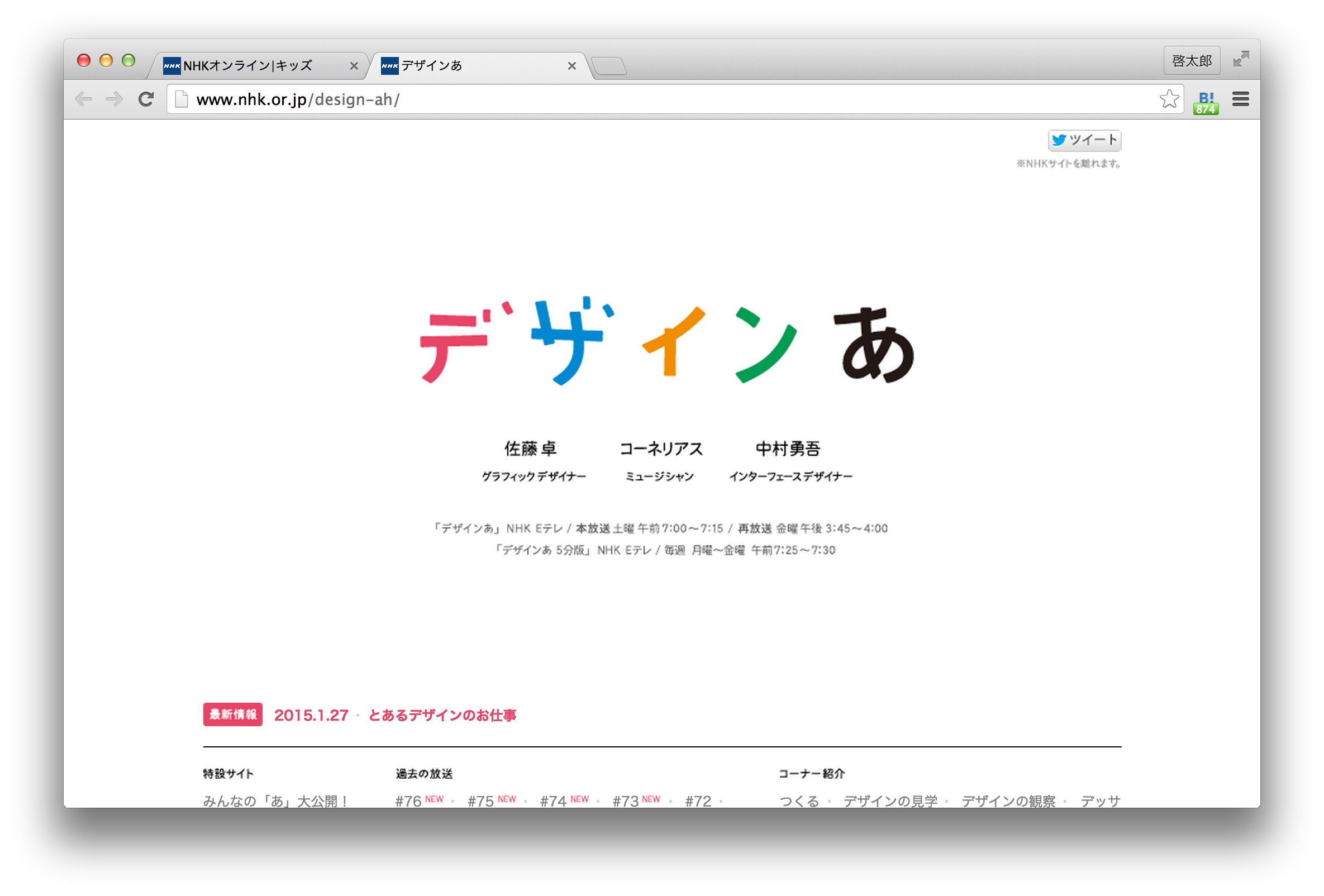1324x896 pixels.
Task: Close the NHKオンライン|キッズ tab
Action: coord(354,66)
